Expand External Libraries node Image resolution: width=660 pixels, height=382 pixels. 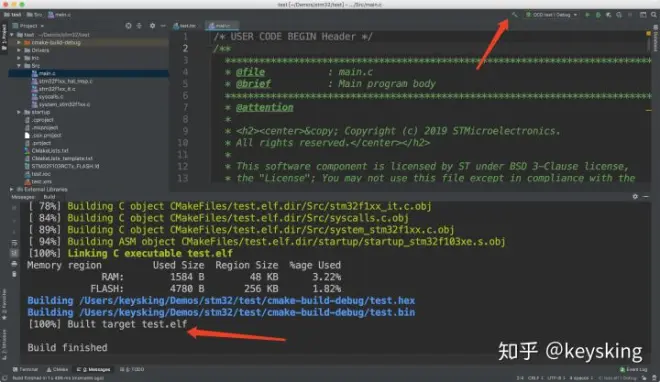12,189
